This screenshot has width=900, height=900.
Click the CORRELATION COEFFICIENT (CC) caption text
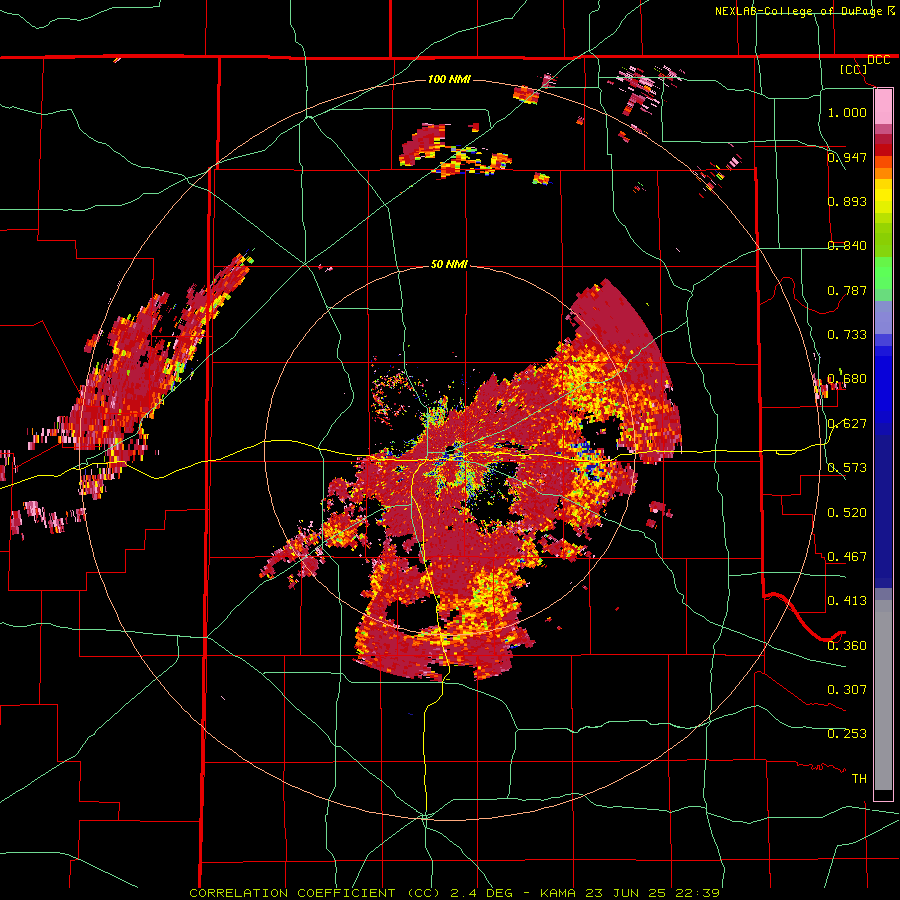(315, 893)
